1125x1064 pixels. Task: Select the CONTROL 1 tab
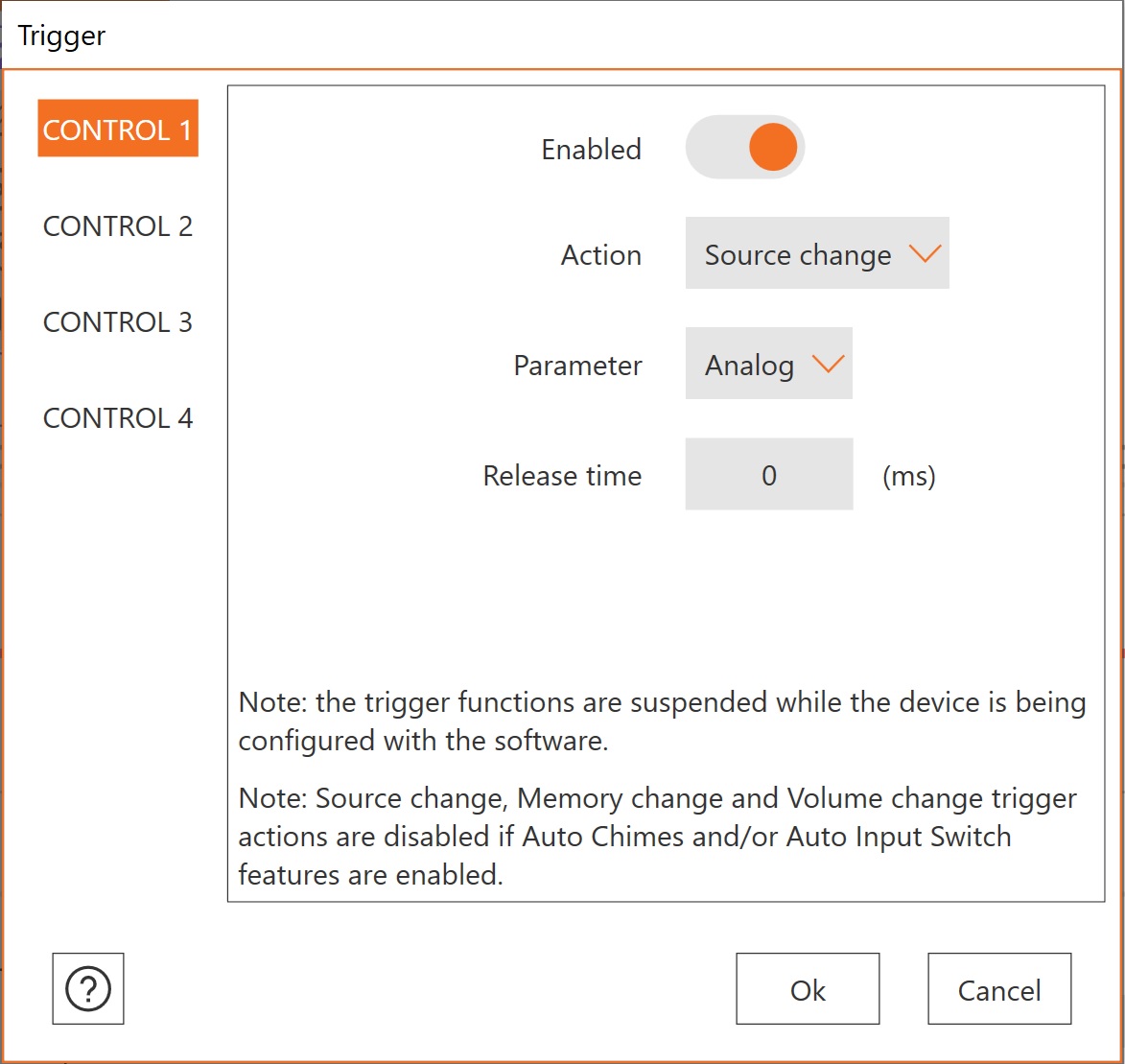(x=118, y=130)
